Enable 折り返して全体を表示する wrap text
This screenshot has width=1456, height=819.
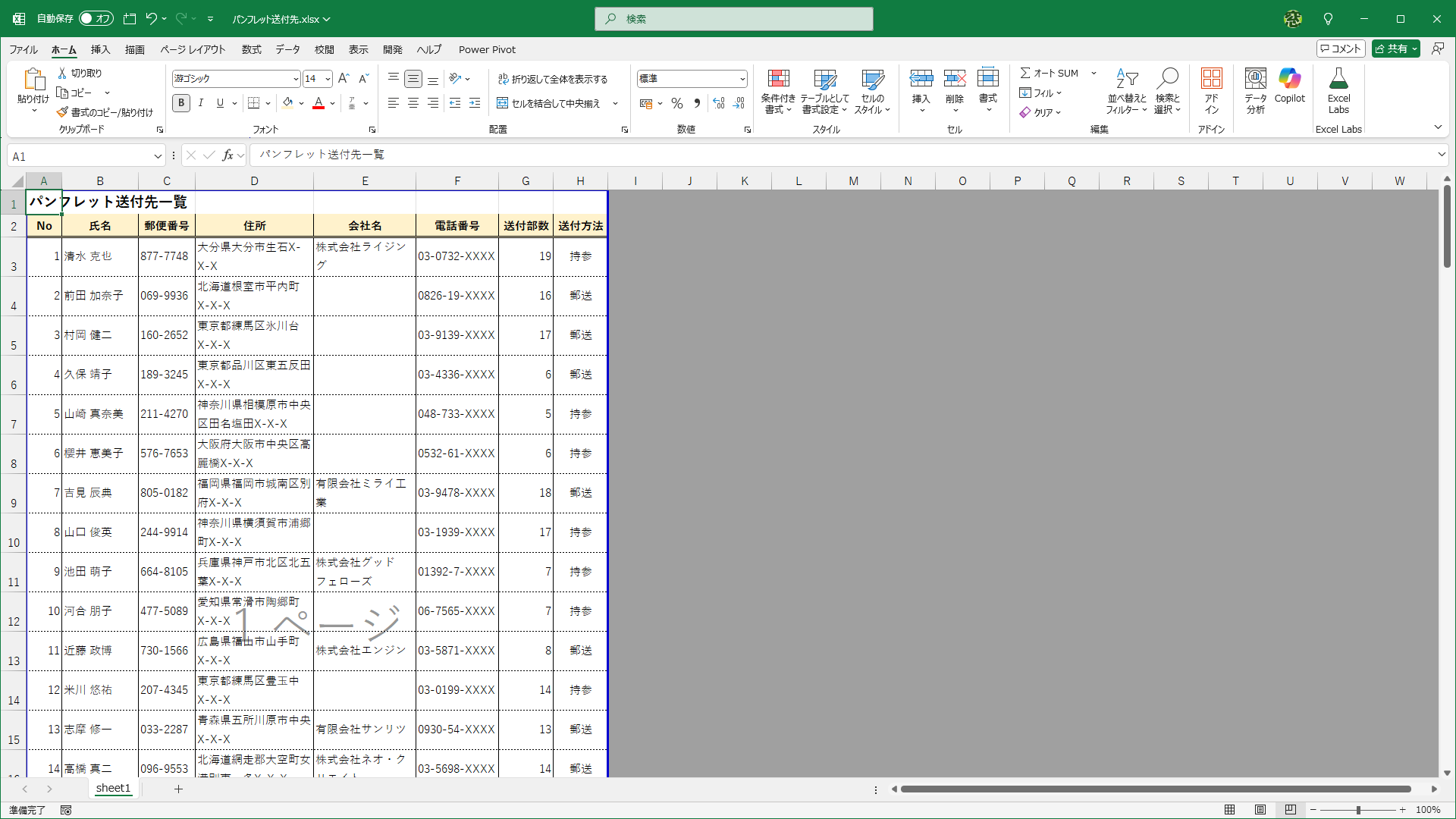(x=554, y=78)
